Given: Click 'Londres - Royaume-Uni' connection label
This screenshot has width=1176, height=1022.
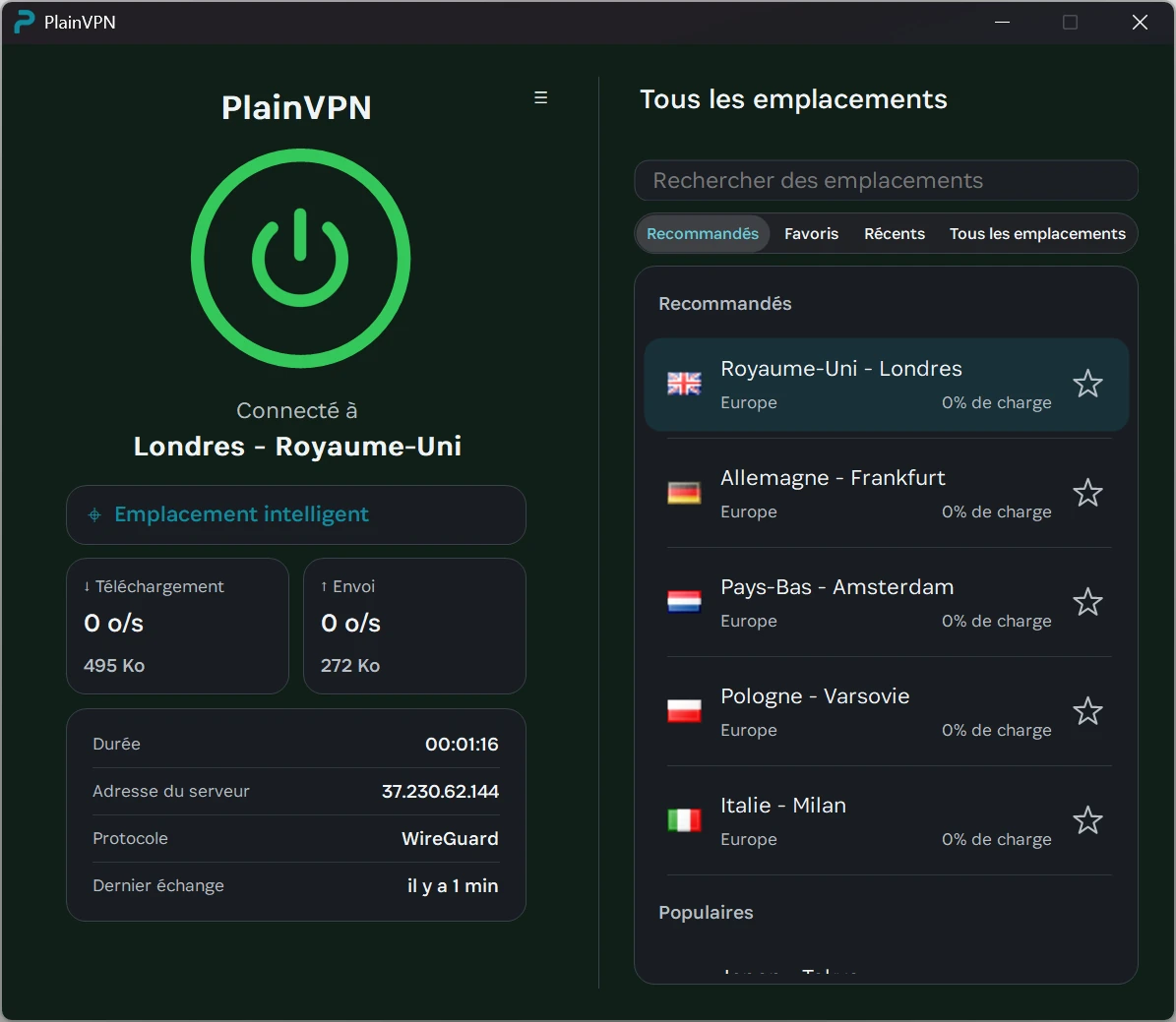Looking at the screenshot, I should point(297,447).
